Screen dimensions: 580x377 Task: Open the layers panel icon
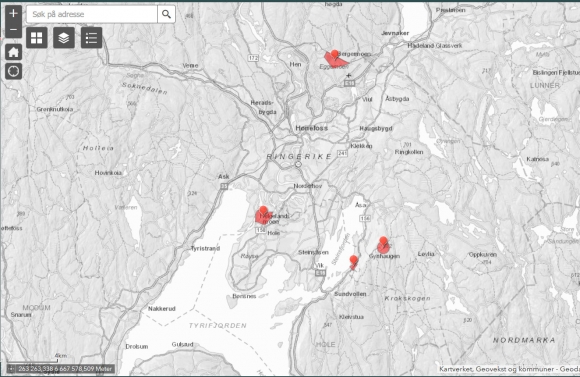click(x=64, y=38)
